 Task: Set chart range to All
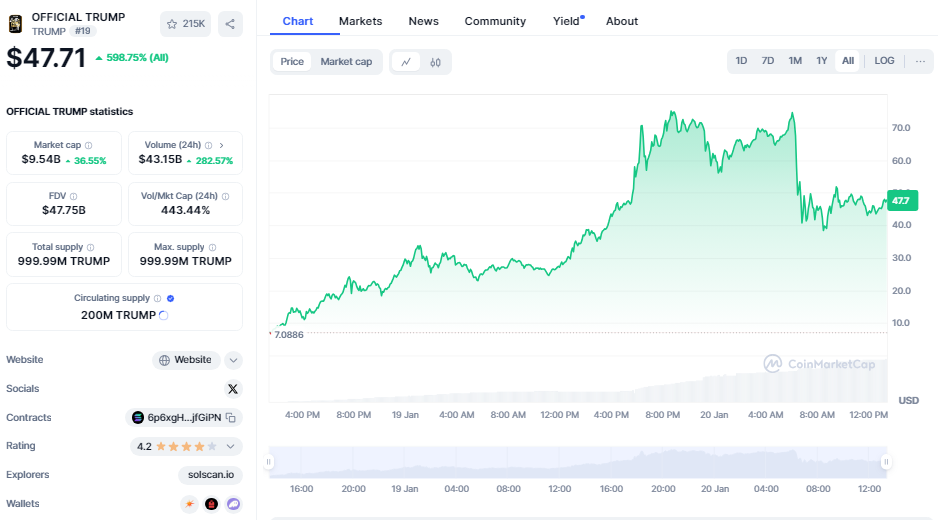click(x=848, y=61)
